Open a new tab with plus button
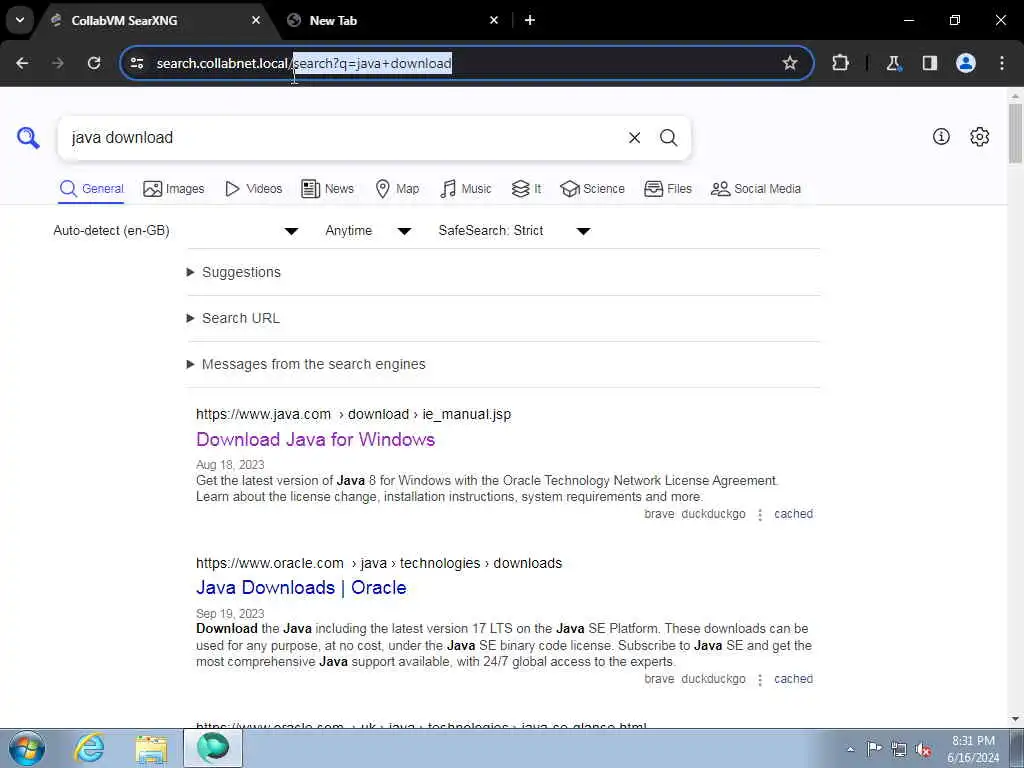1024x768 pixels. (530, 20)
